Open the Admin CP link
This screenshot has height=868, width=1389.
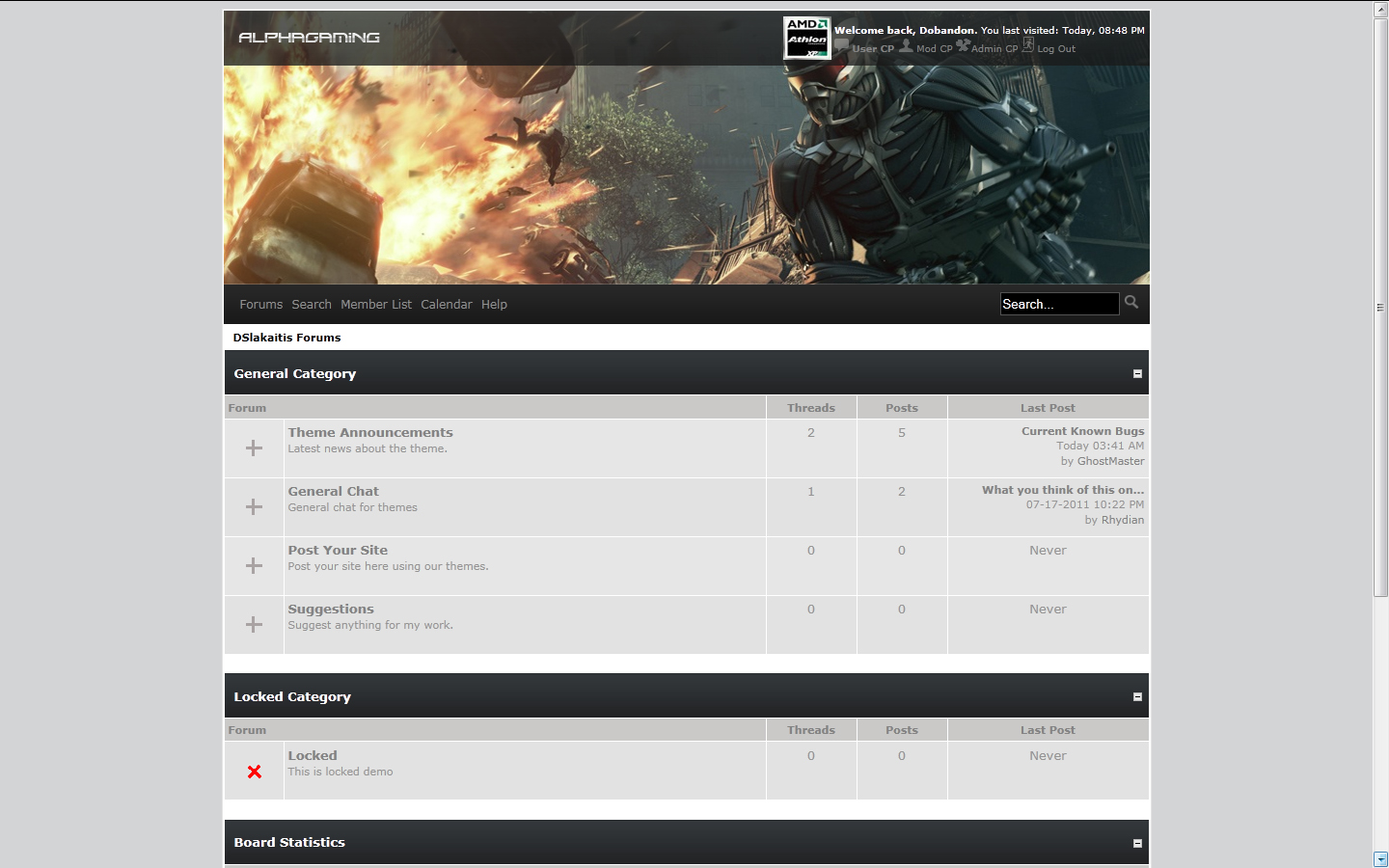tap(994, 49)
